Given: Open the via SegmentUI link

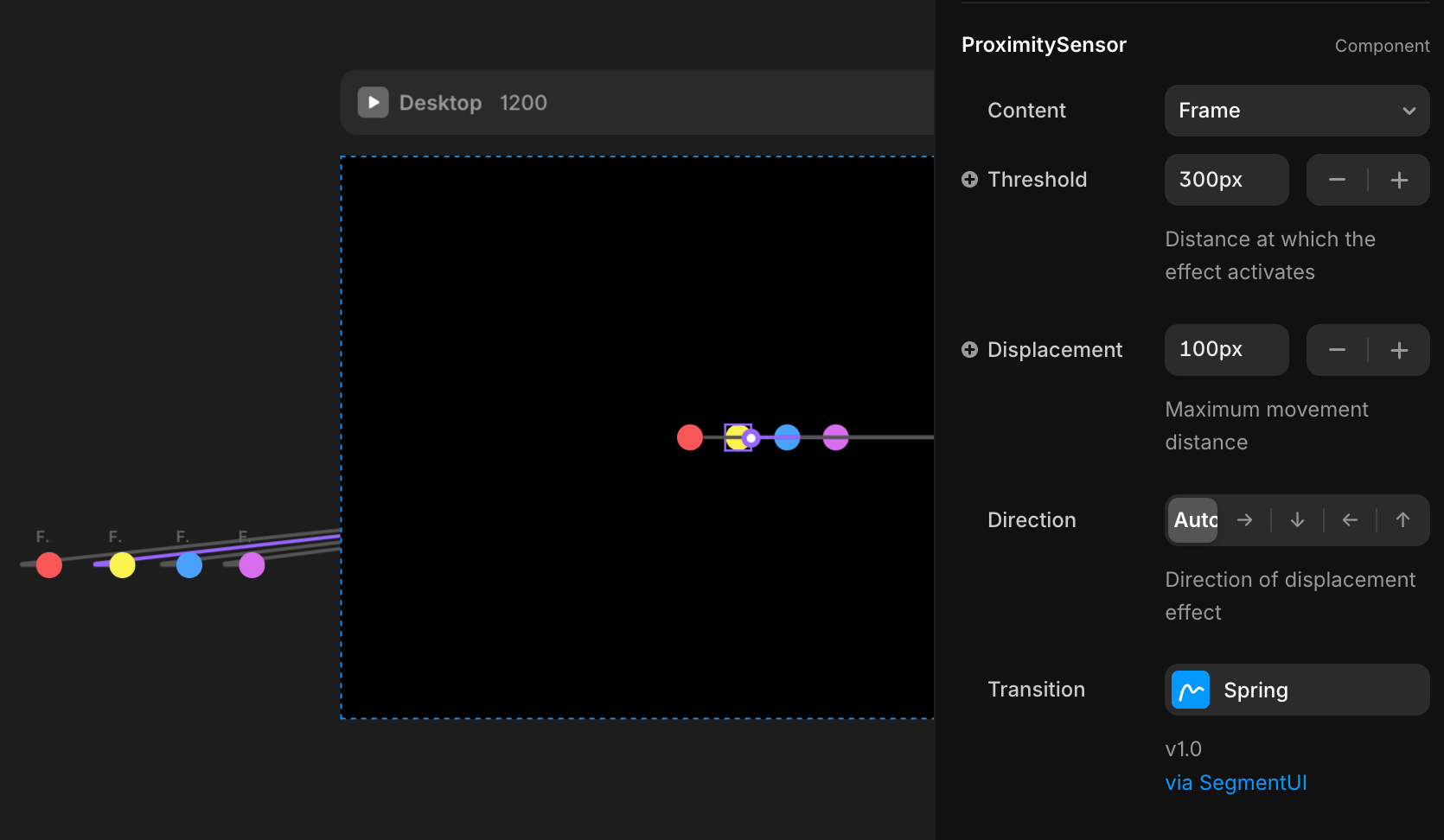Looking at the screenshot, I should [1236, 783].
